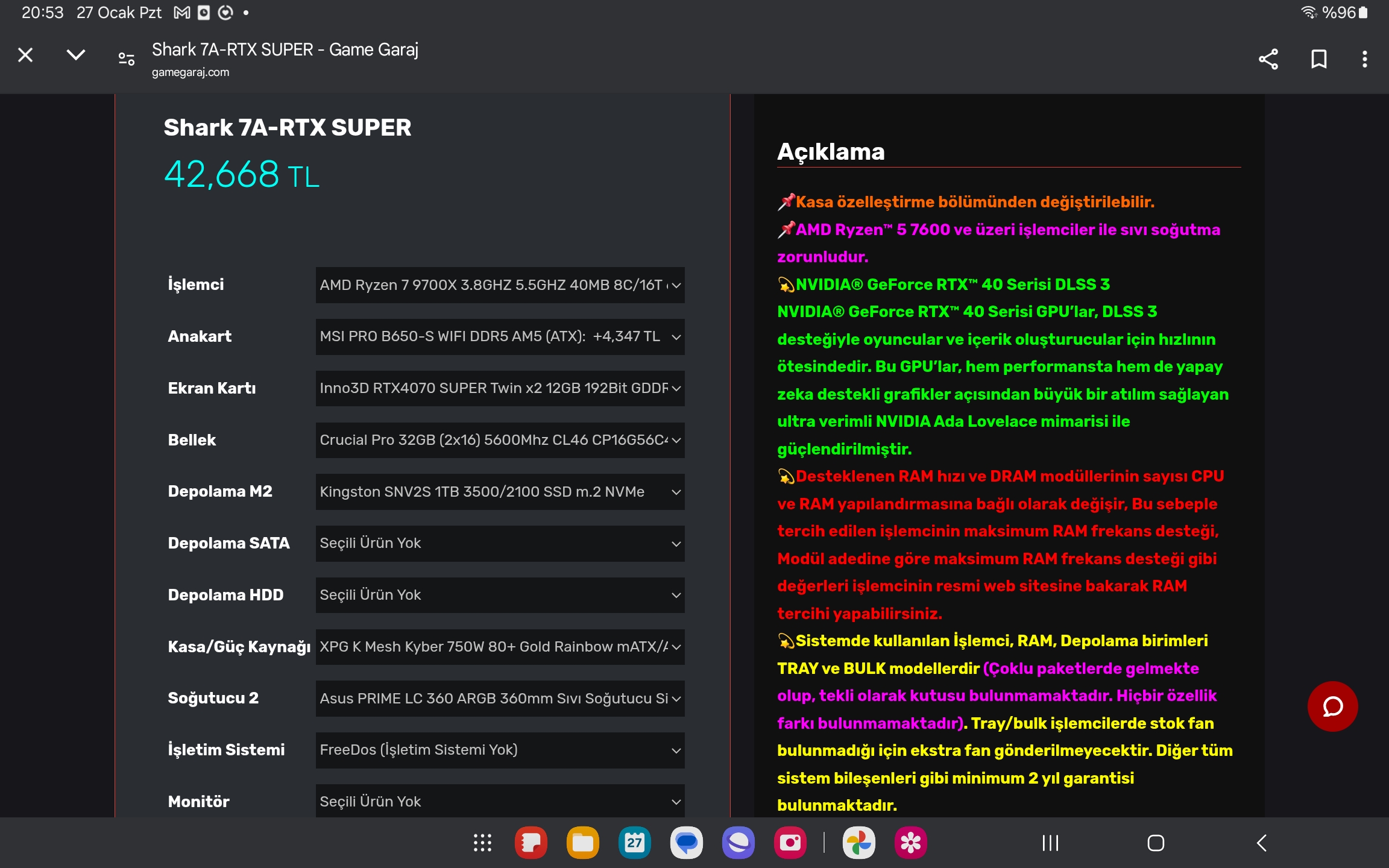Click the page title Shark 7A-RTX SUPER - Game Garaj
Viewport: 1389px width, 868px height.
[x=285, y=49]
